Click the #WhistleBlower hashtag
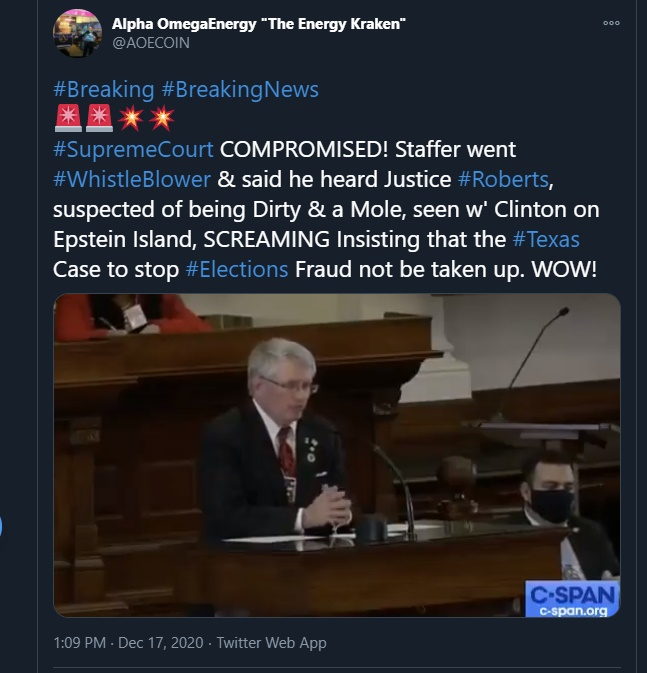 click(x=132, y=179)
